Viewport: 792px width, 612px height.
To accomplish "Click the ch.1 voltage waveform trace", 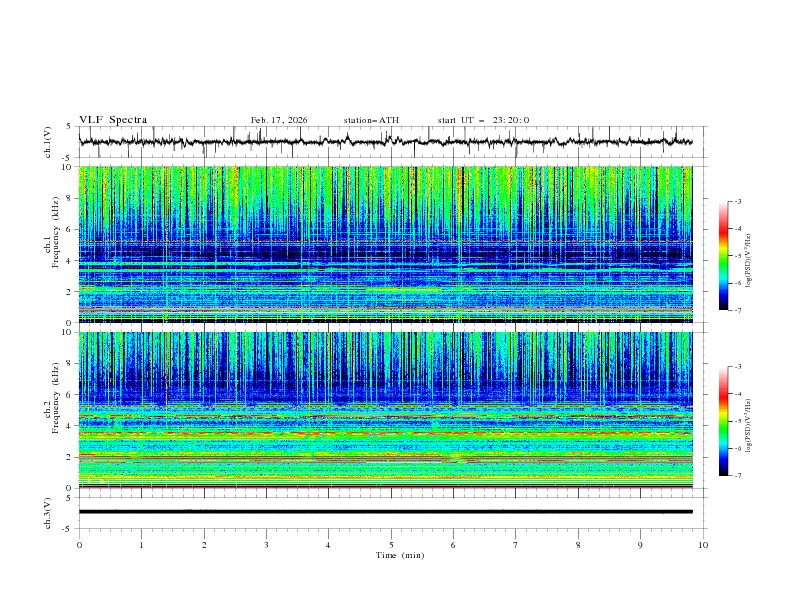I will [385, 142].
